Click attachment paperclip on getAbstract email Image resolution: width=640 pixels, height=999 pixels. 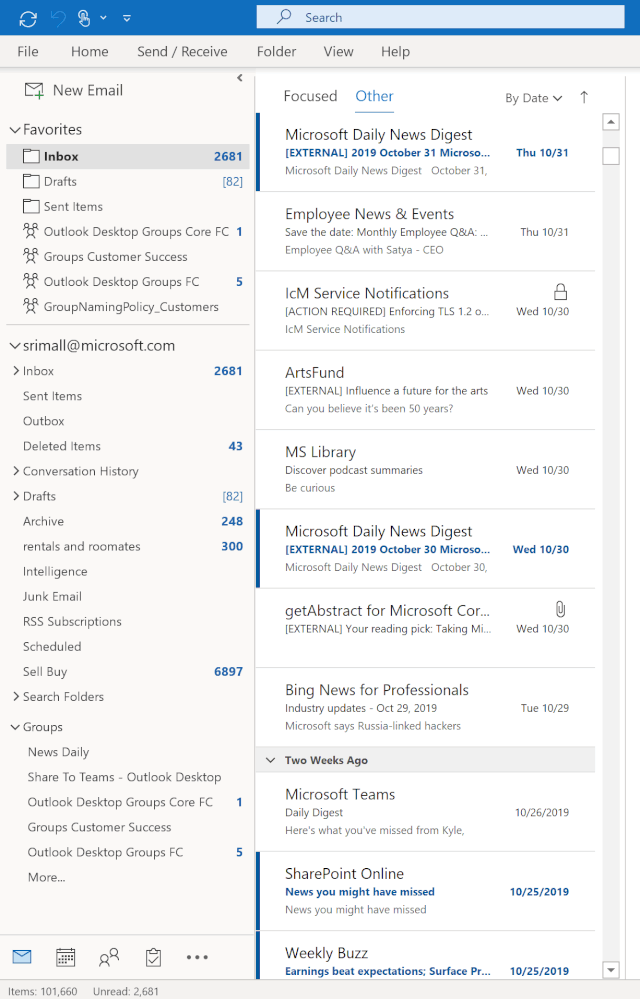click(560, 610)
